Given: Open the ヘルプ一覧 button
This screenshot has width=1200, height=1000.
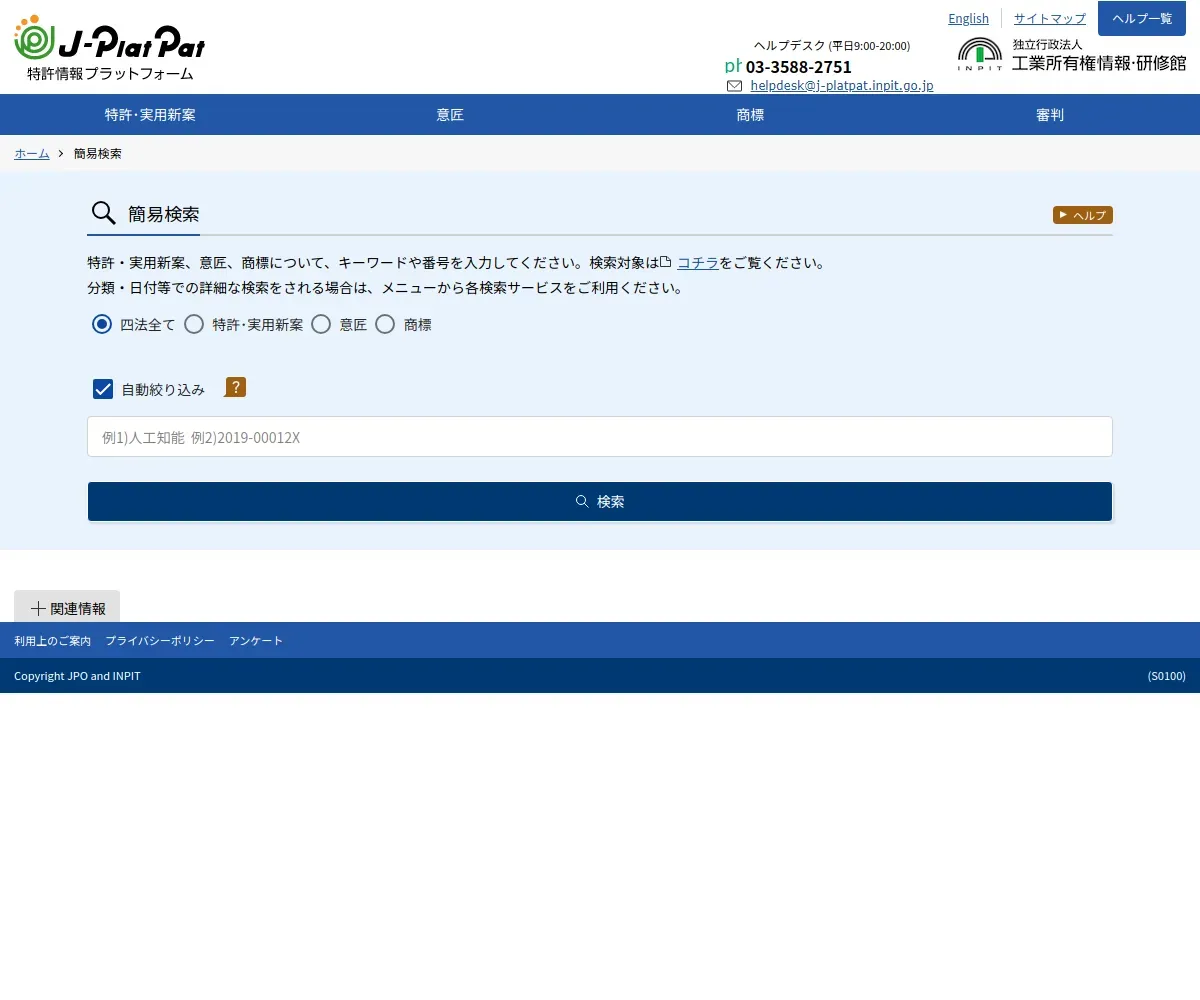Looking at the screenshot, I should [1142, 18].
